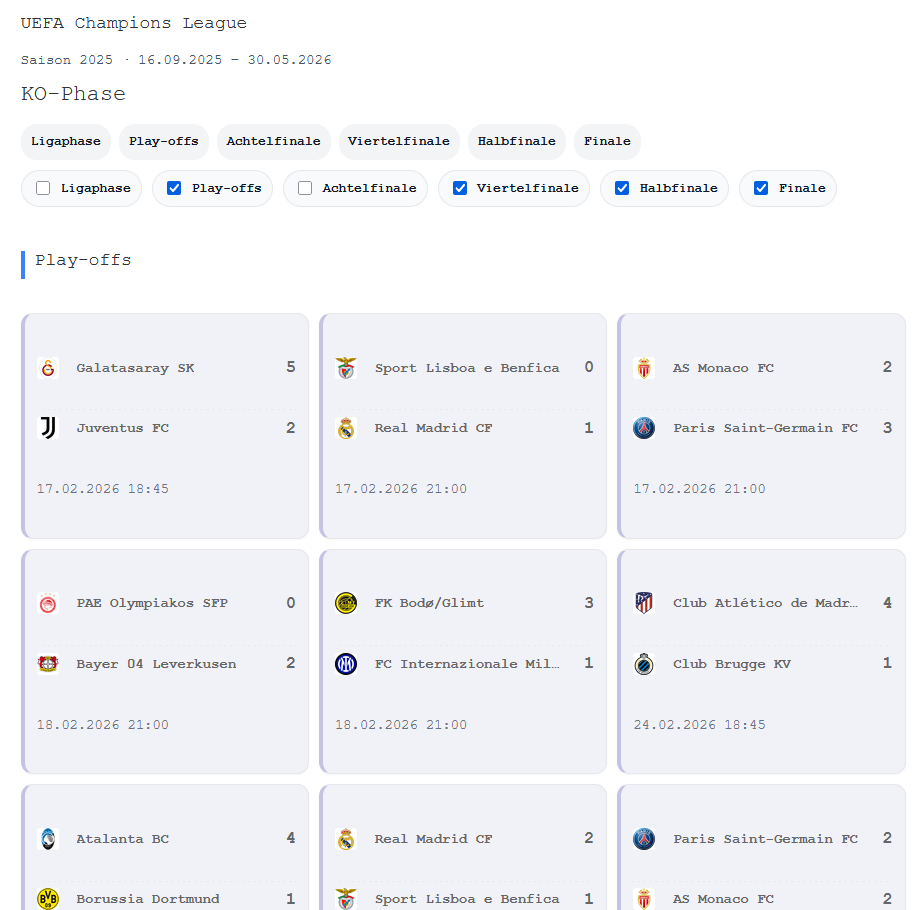Enable the Ligaphase checkbox

pyautogui.click(x=43, y=188)
